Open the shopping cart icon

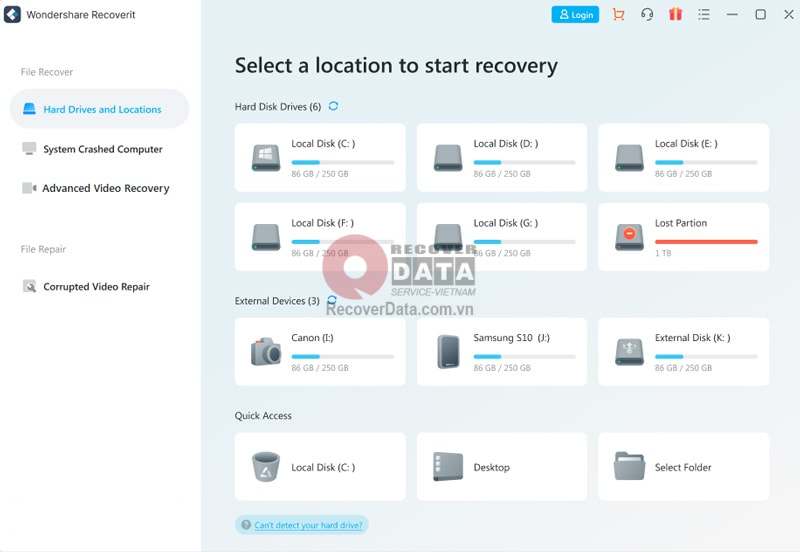[618, 15]
